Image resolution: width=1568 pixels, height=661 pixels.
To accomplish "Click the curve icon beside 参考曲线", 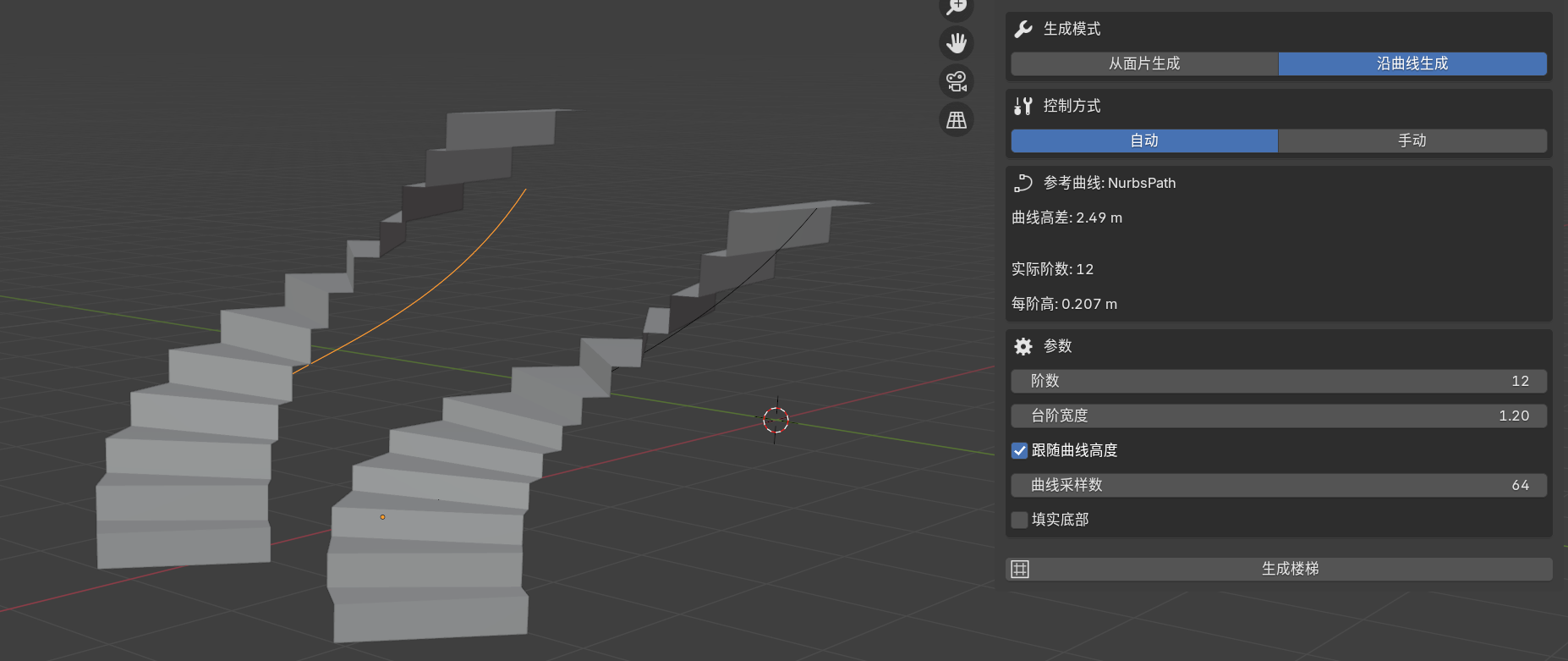I will tap(1023, 183).
